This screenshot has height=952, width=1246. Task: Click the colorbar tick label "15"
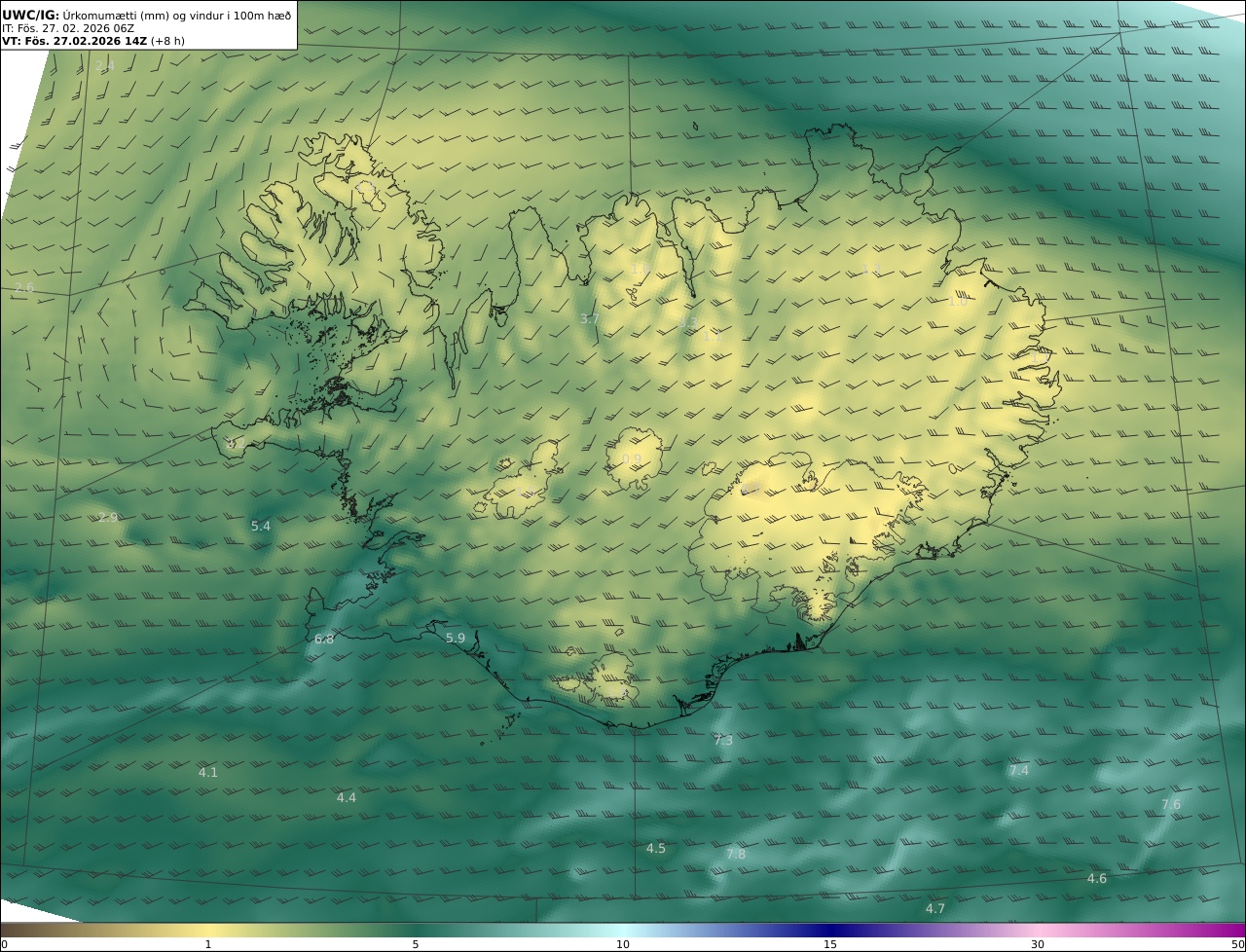tap(830, 944)
